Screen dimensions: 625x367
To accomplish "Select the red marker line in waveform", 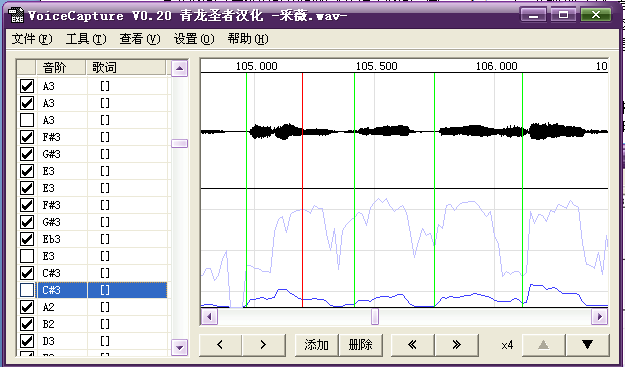I will coord(303,190).
